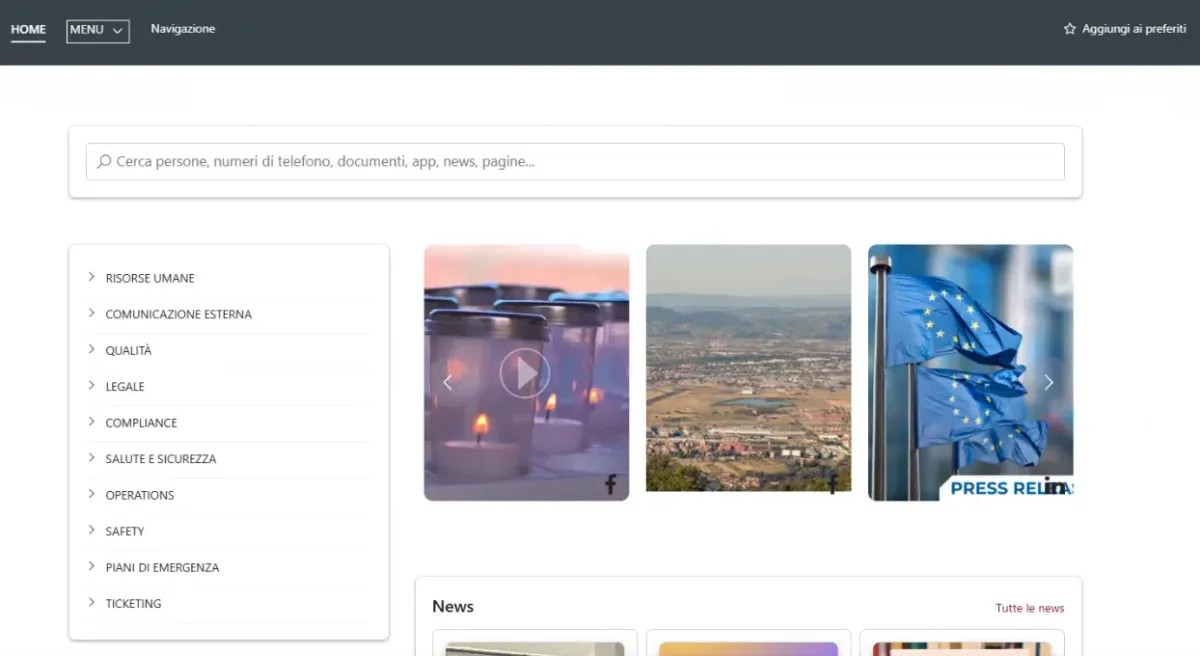The height and width of the screenshot is (656, 1200).
Task: Expand the COMPLIANCE chevron
Action: [x=91, y=421]
